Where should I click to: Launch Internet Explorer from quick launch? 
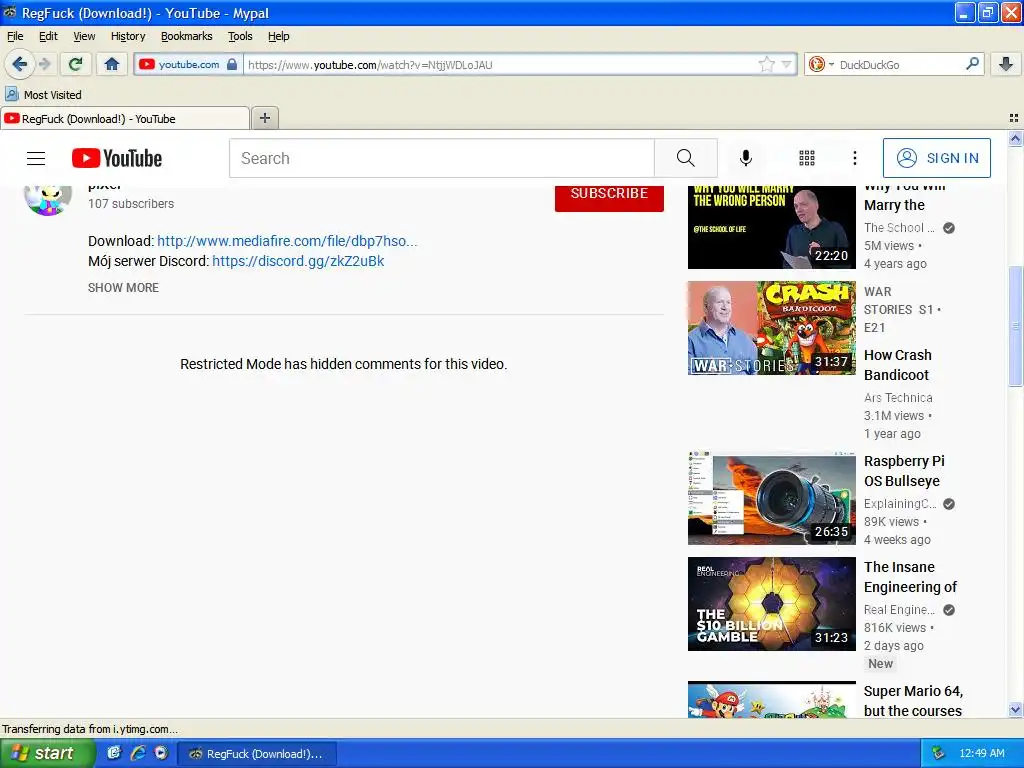click(138, 753)
